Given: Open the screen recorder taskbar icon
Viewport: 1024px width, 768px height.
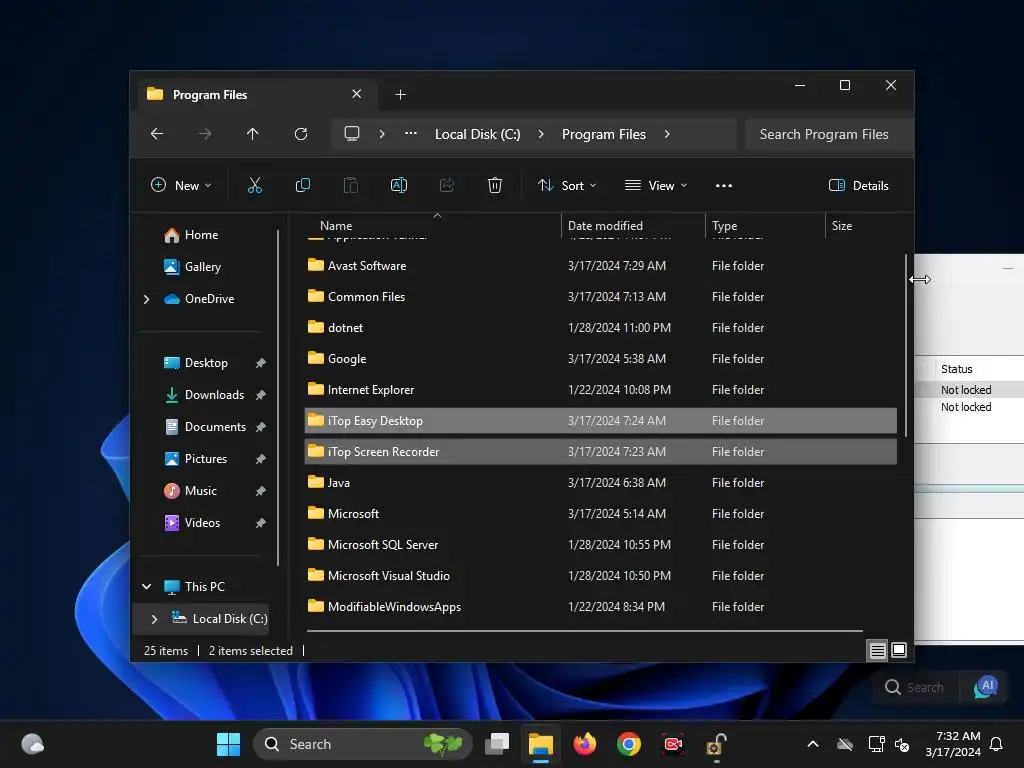Looking at the screenshot, I should tap(673, 744).
